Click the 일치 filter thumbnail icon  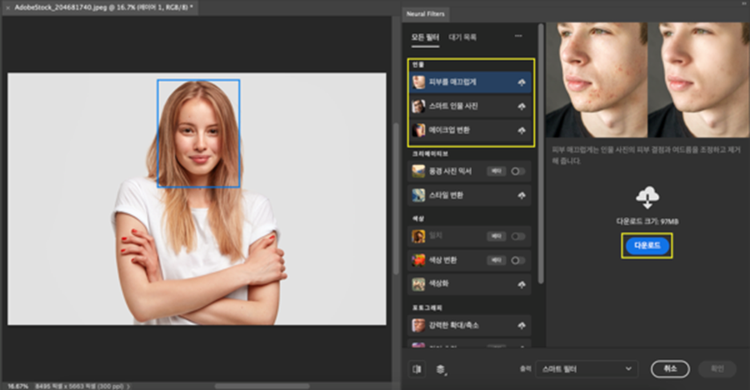pyautogui.click(x=419, y=236)
